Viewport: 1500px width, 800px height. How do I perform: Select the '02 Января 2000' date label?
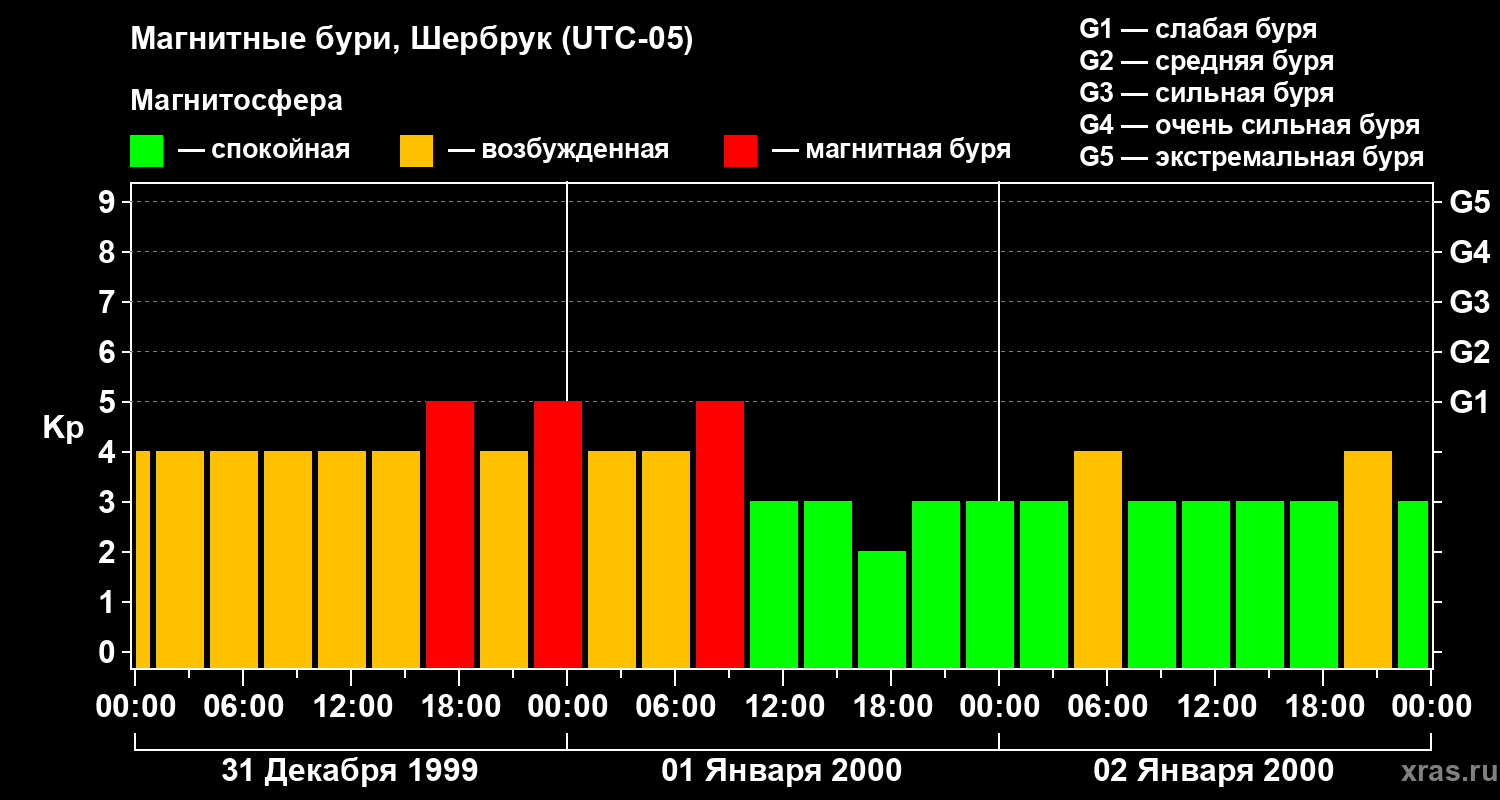1214,771
